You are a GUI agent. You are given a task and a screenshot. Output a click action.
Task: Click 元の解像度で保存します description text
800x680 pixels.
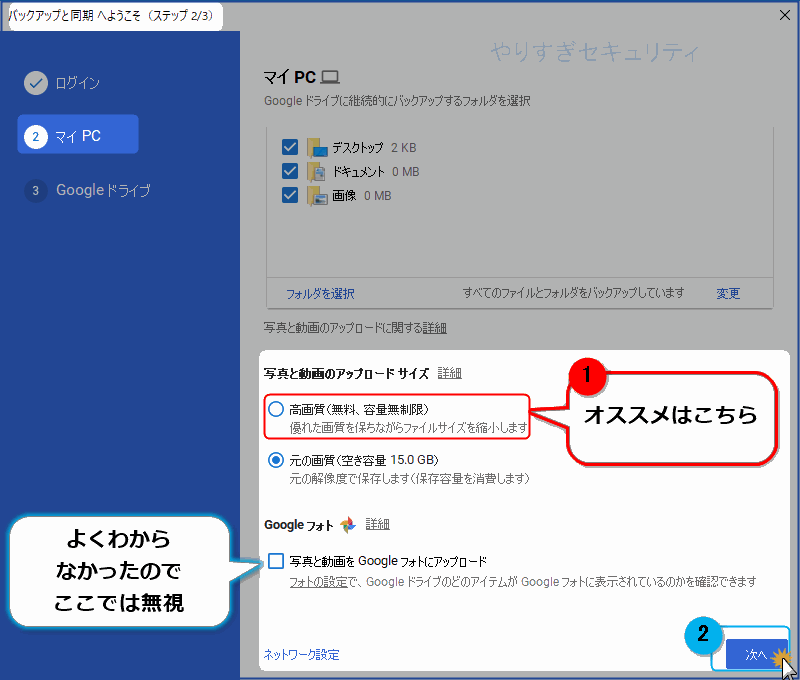[410, 478]
